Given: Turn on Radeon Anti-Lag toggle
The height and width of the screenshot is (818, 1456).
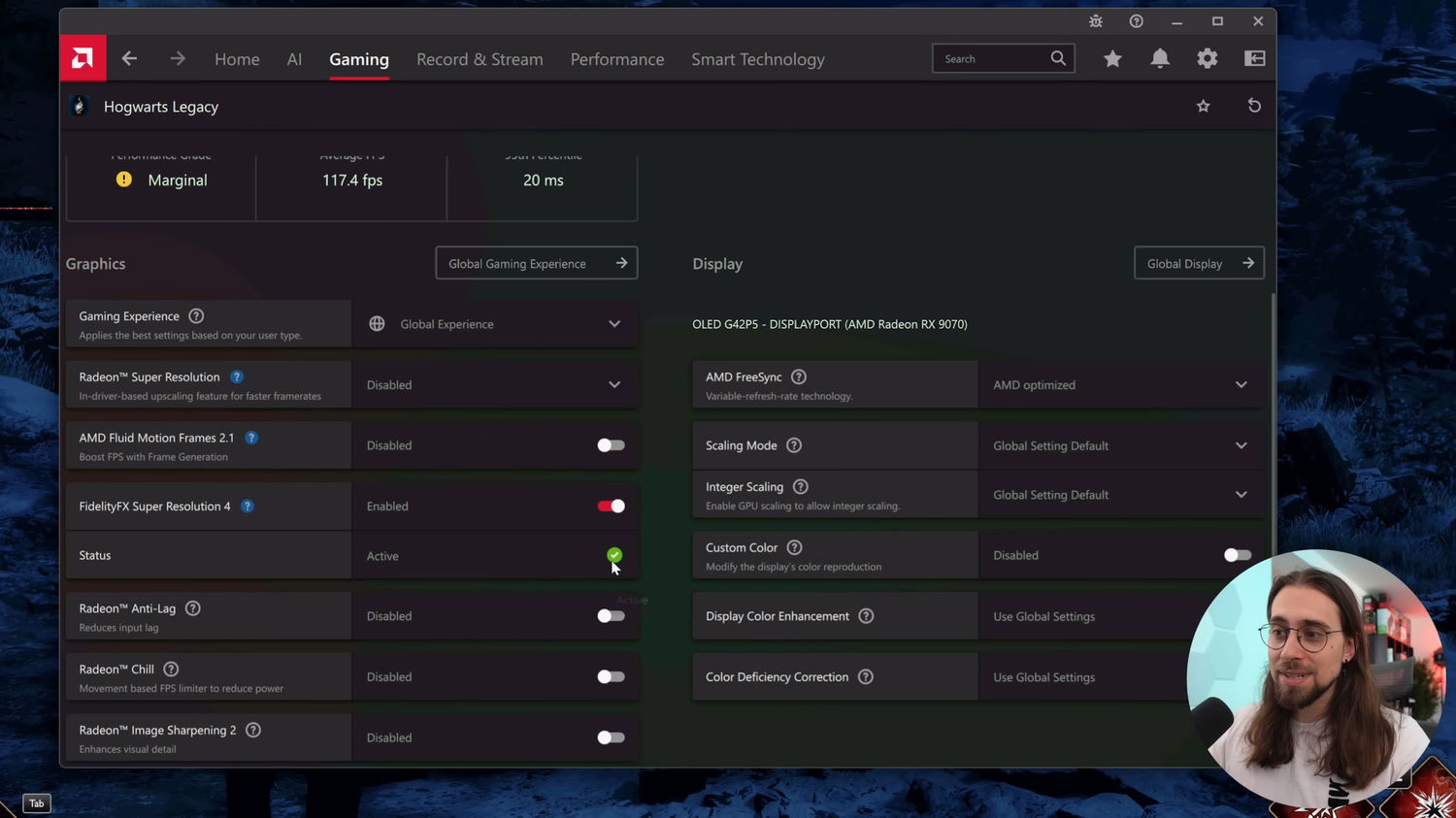Looking at the screenshot, I should coord(611,616).
